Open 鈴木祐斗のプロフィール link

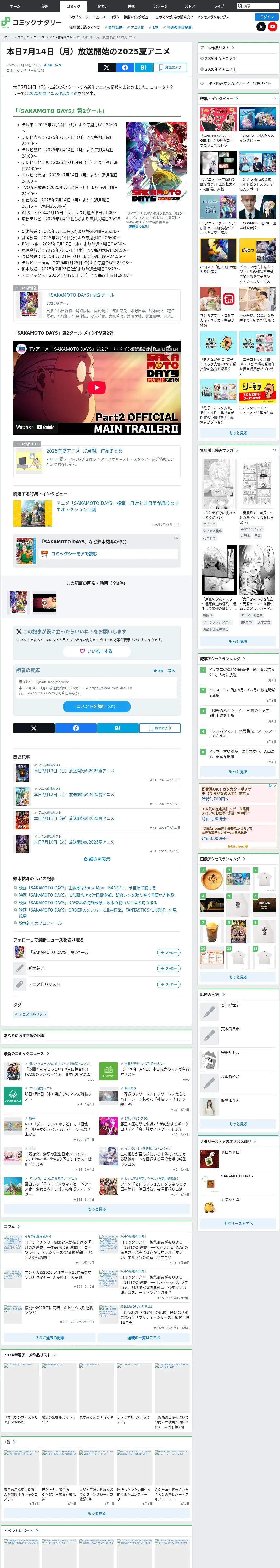click(40, 923)
